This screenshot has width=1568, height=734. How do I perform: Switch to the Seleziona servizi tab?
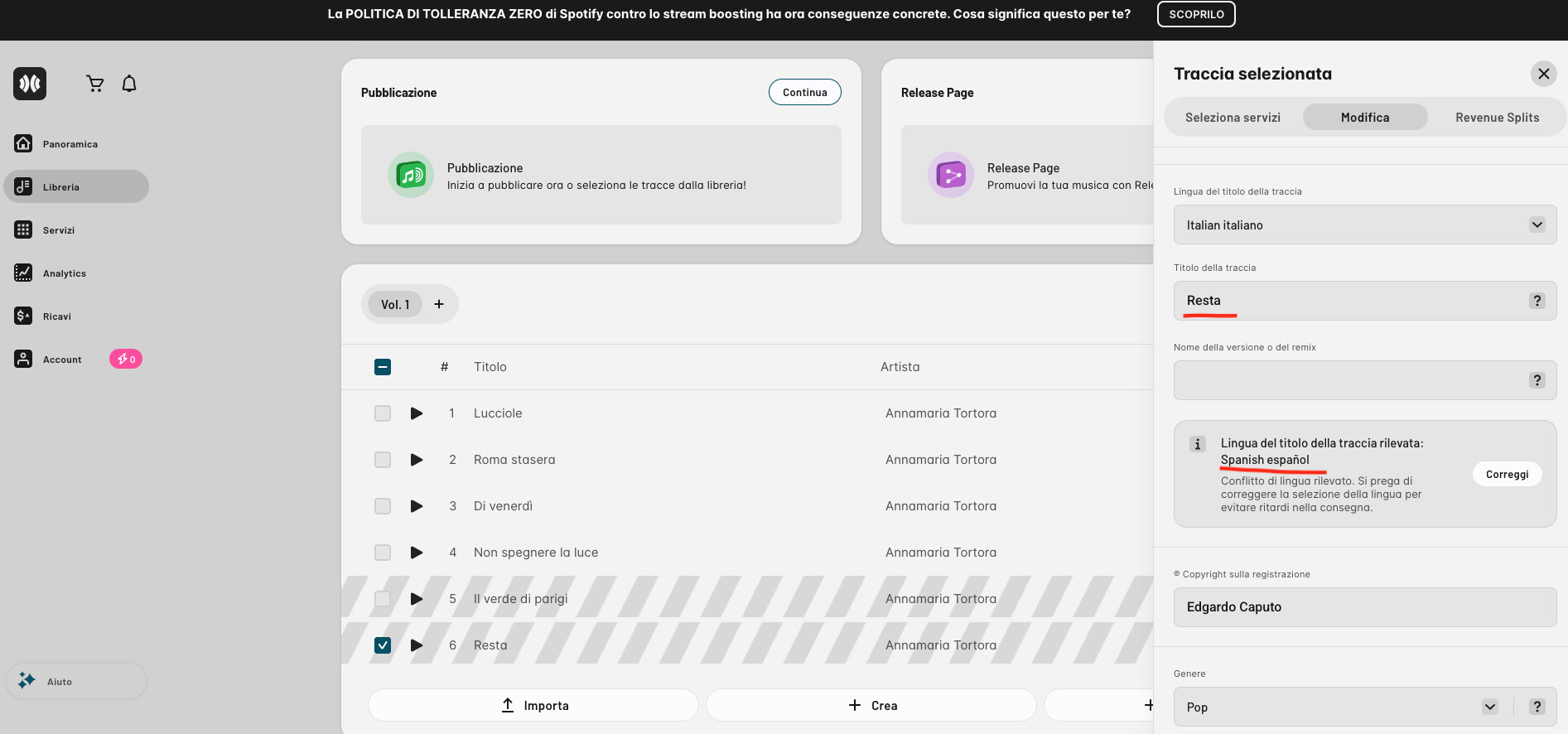(x=1233, y=118)
